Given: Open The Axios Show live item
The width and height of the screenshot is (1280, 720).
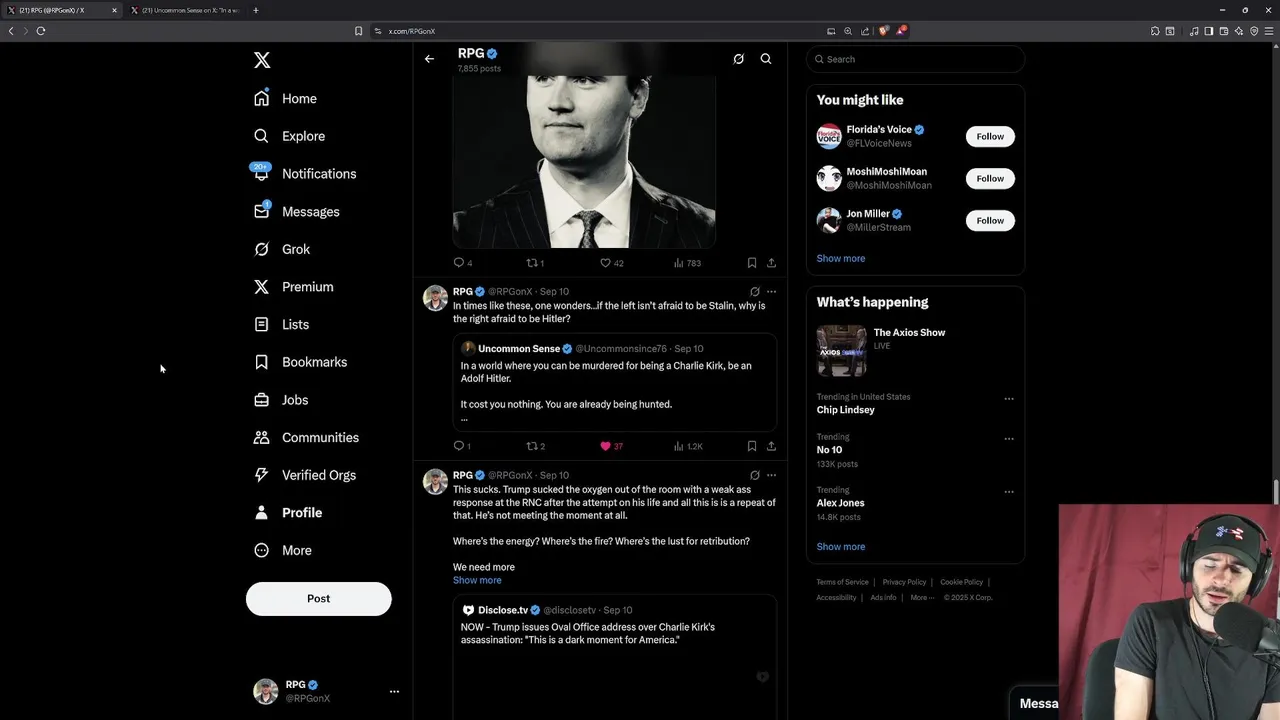Looking at the screenshot, I should coord(915,350).
